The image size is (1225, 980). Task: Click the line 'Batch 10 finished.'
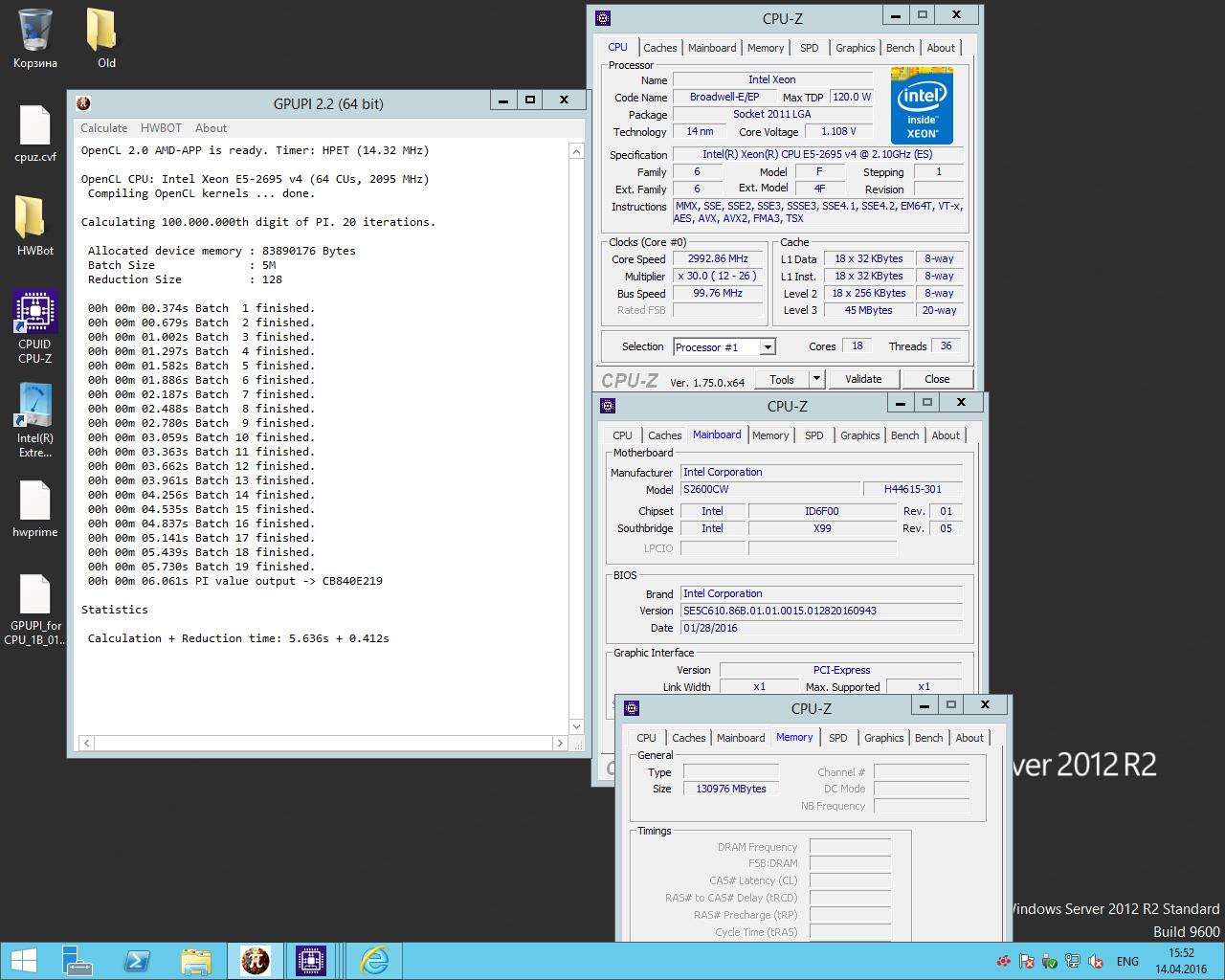click(x=201, y=437)
